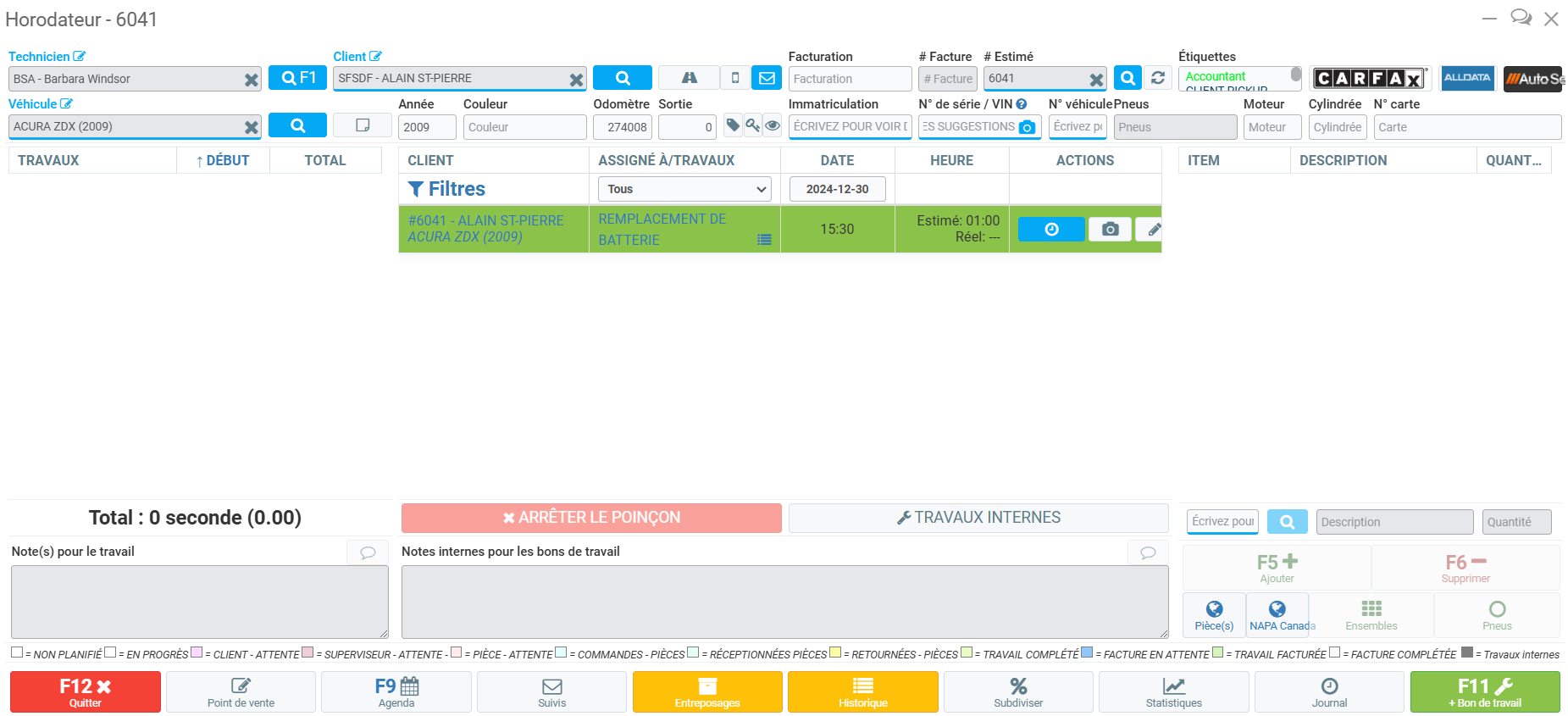The image size is (1568, 716).
Task: Scan VIN with the camera icon
Action: (1027, 127)
